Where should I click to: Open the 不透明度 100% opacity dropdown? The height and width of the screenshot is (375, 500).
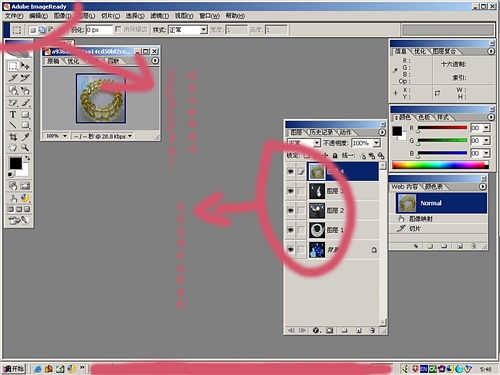376,143
